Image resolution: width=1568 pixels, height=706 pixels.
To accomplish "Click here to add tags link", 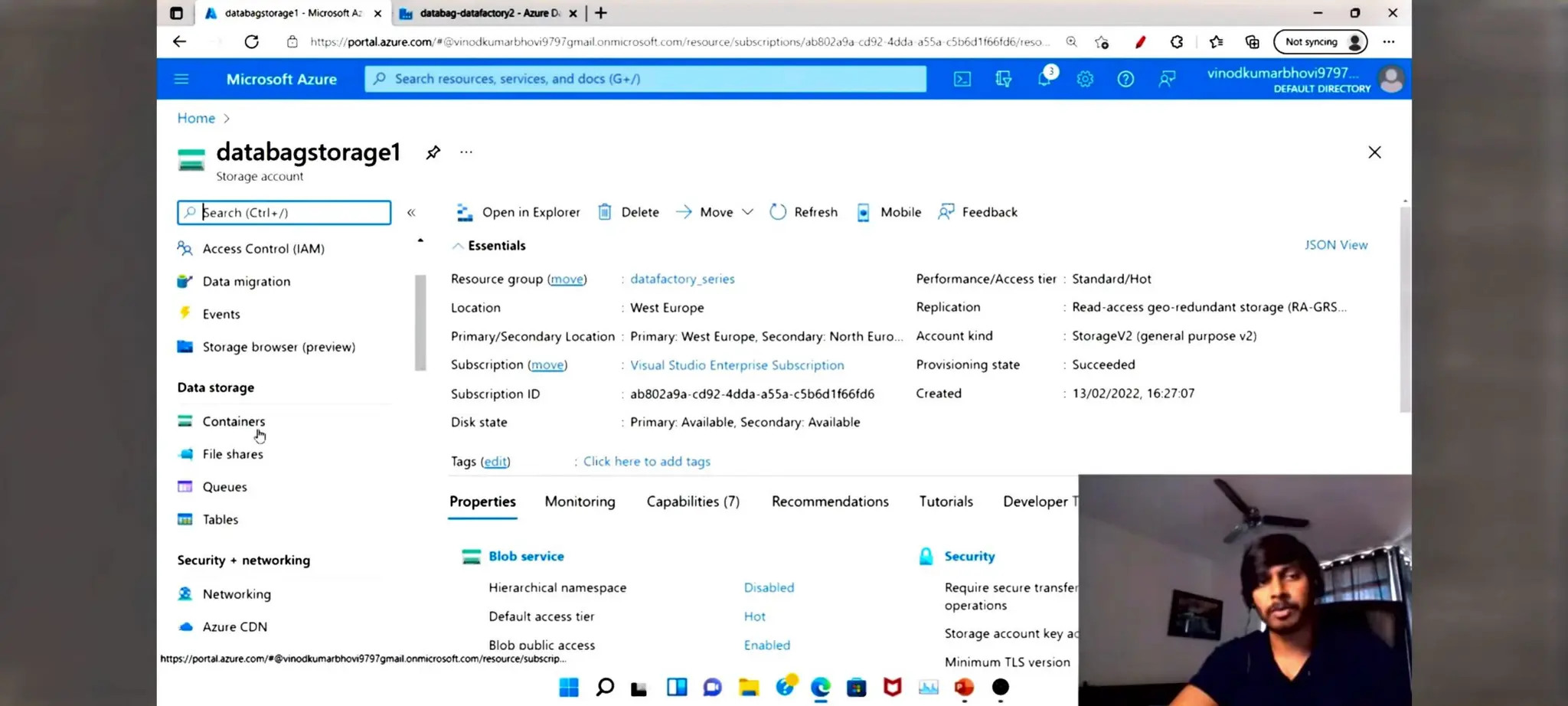I will [647, 462].
